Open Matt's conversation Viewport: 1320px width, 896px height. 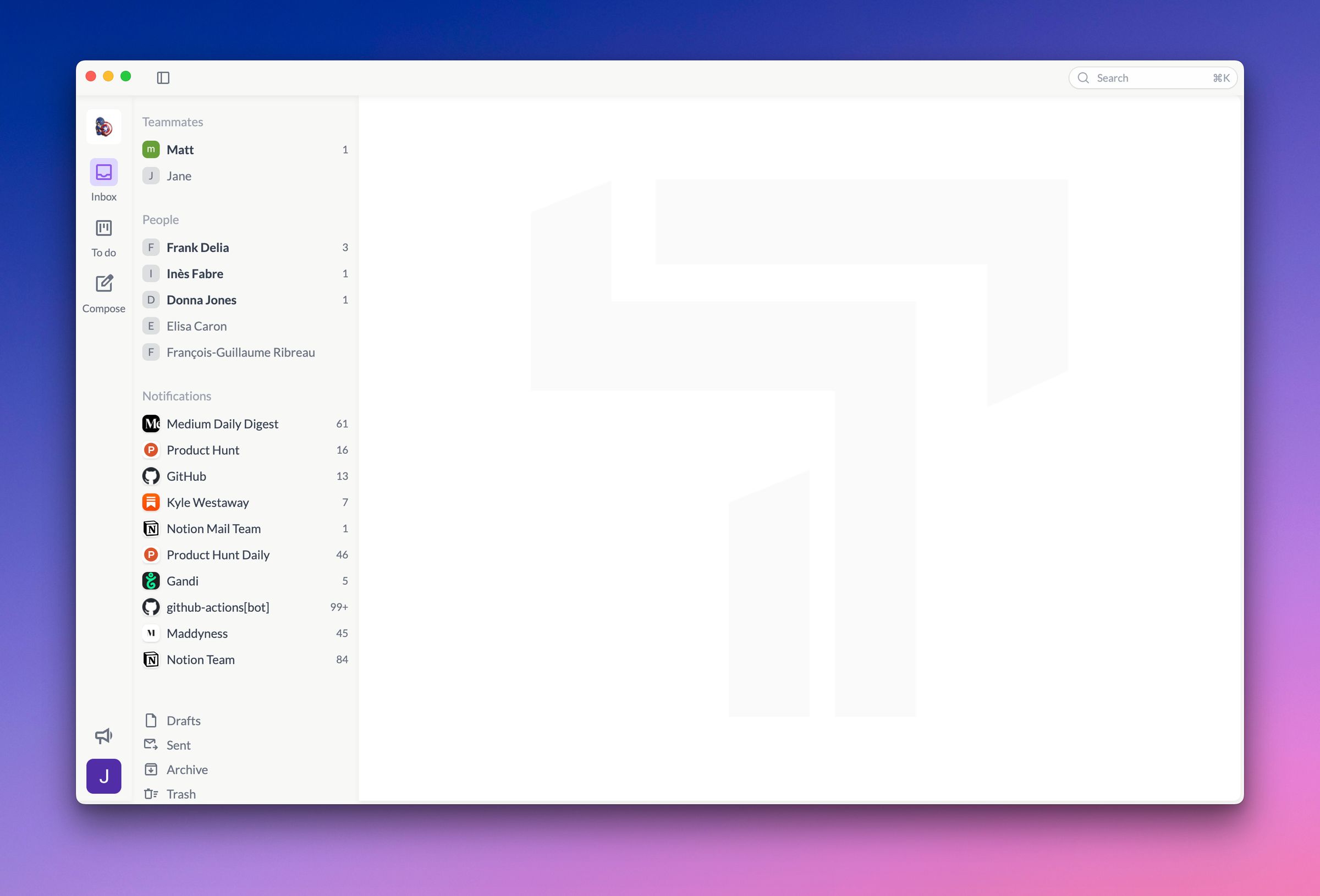coord(180,150)
